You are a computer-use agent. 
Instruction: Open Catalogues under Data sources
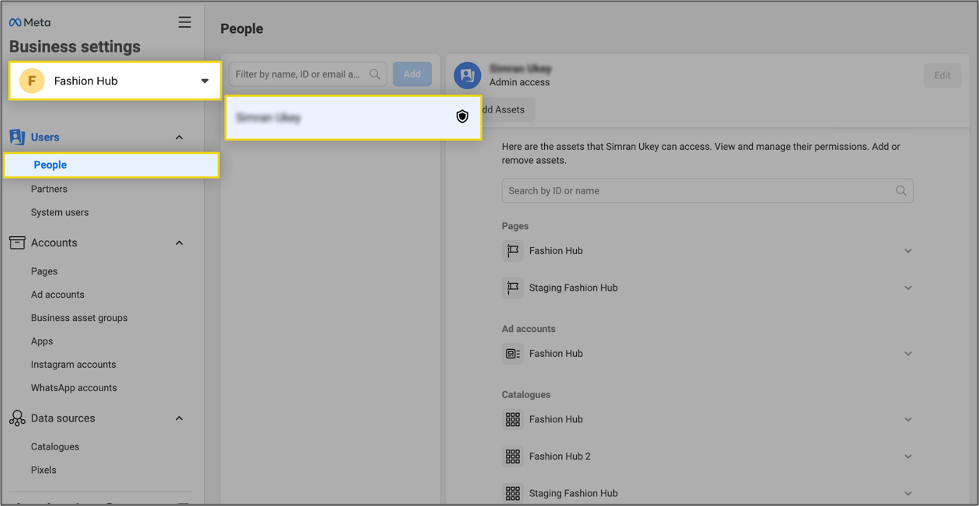pos(55,447)
